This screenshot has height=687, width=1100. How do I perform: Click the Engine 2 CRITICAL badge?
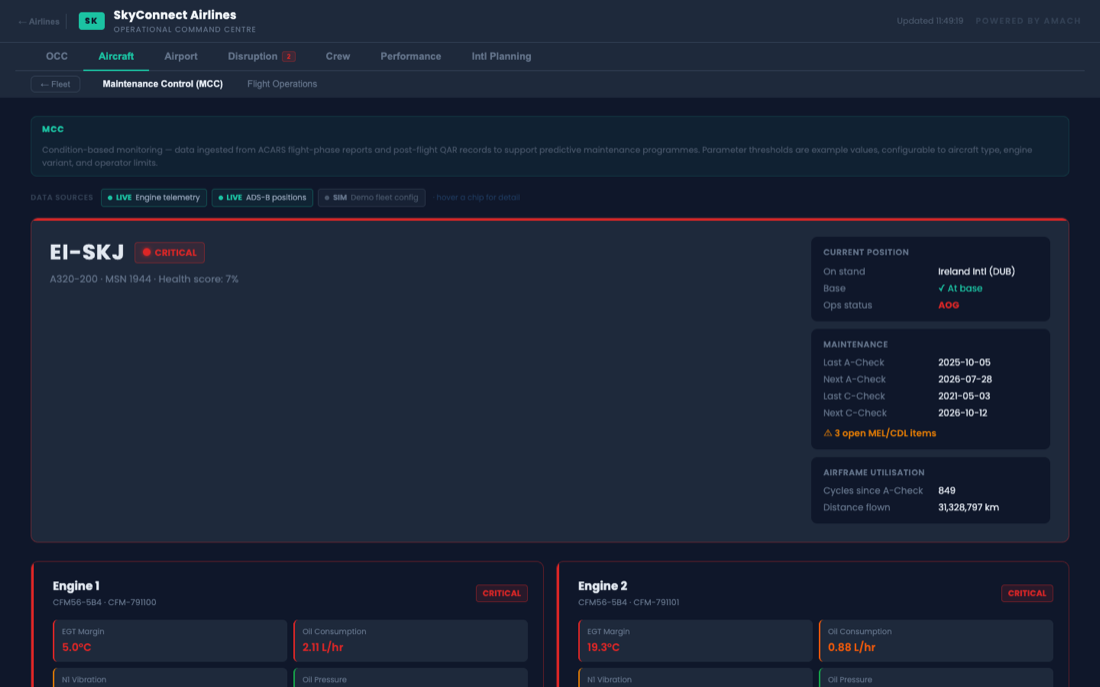coord(1027,594)
